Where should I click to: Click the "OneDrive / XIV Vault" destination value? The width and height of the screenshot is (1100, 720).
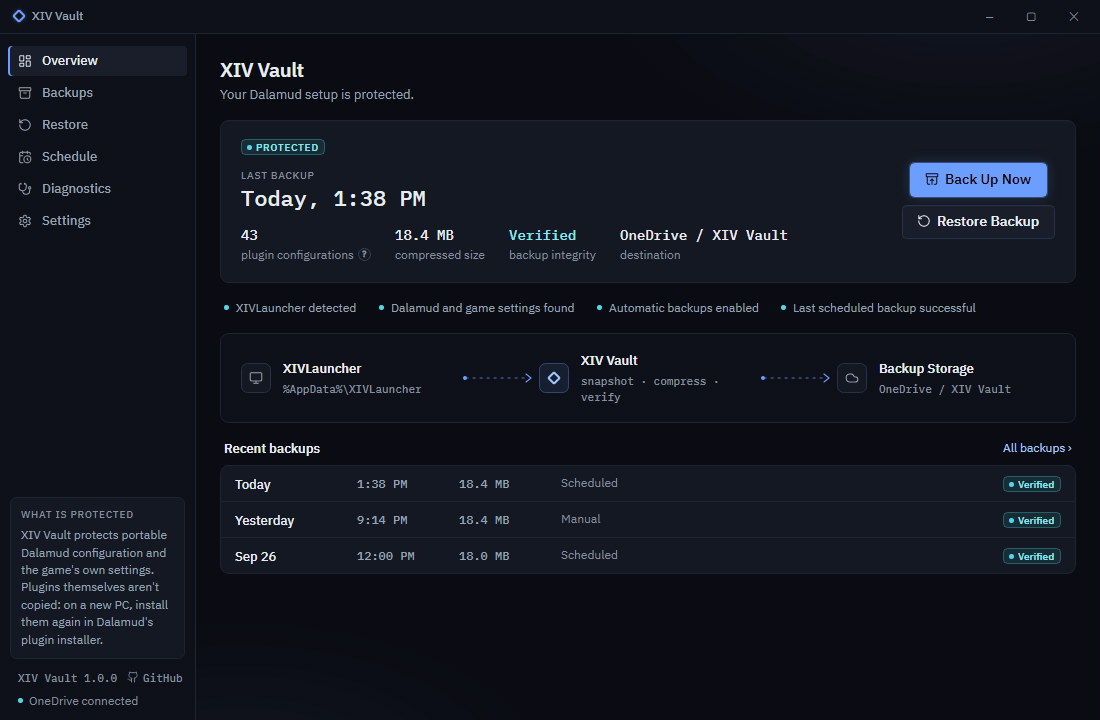point(704,235)
